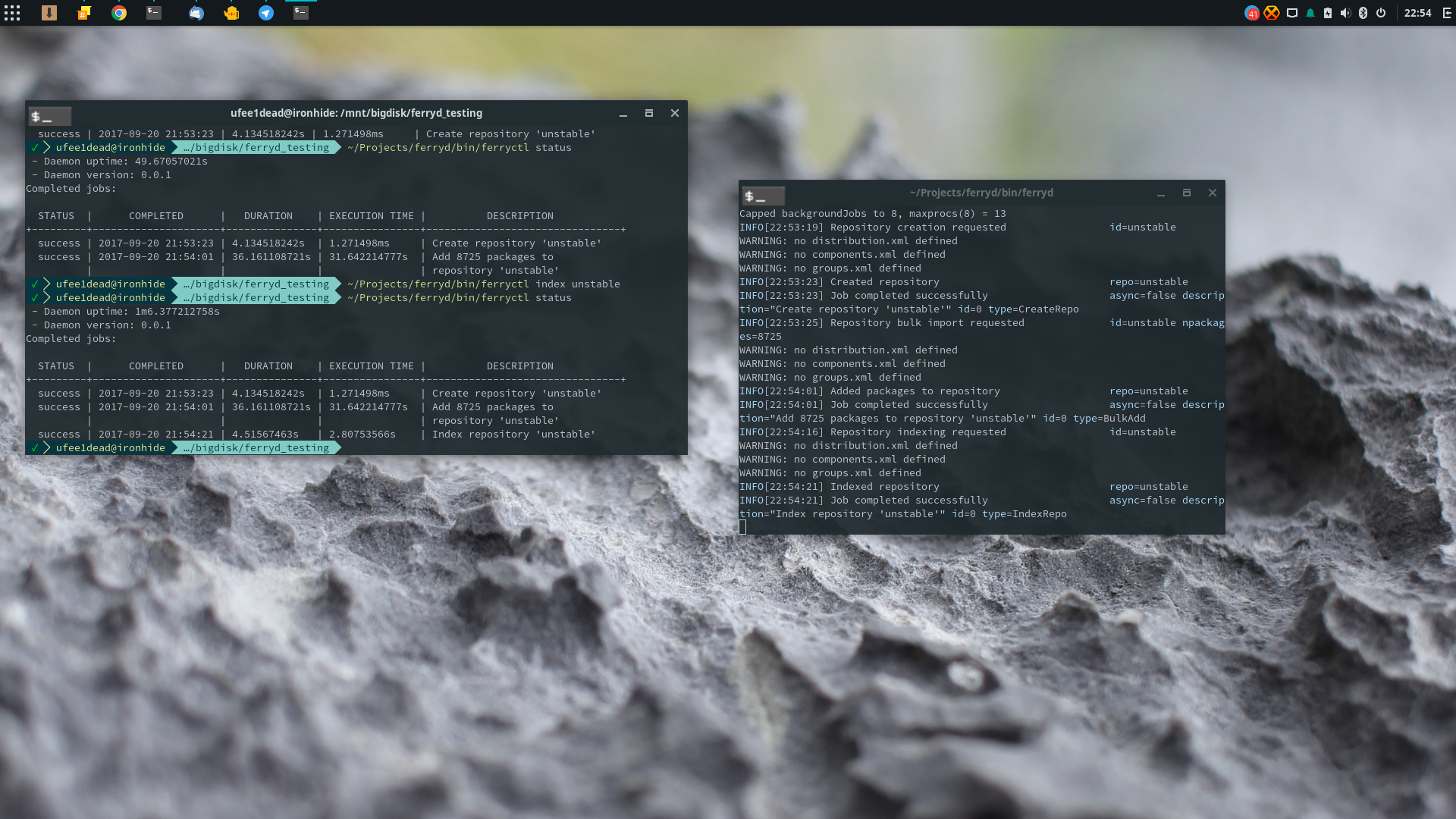
Task: Click 'Daemon uptime: 49.67057021s' line
Action: pos(120,162)
